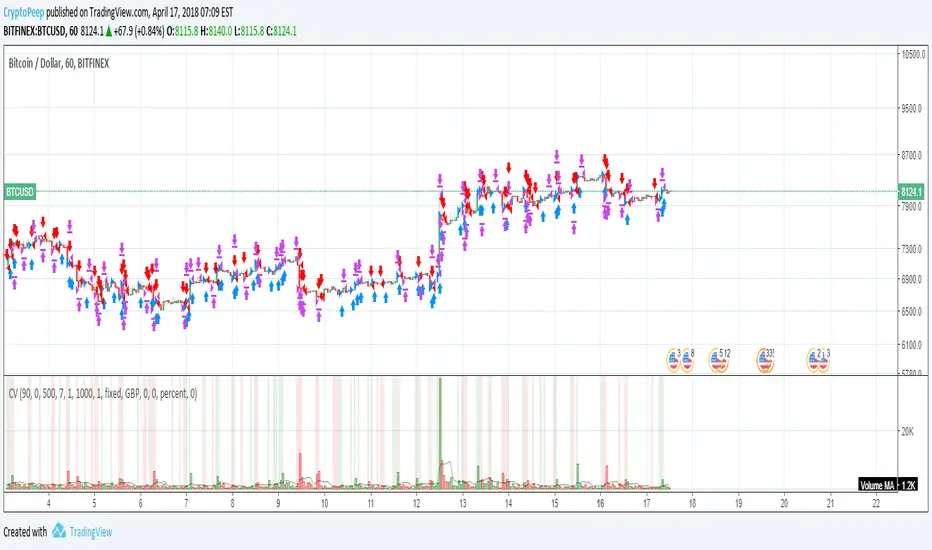
Task: Click date 18 on the time axis
Action: [692, 503]
